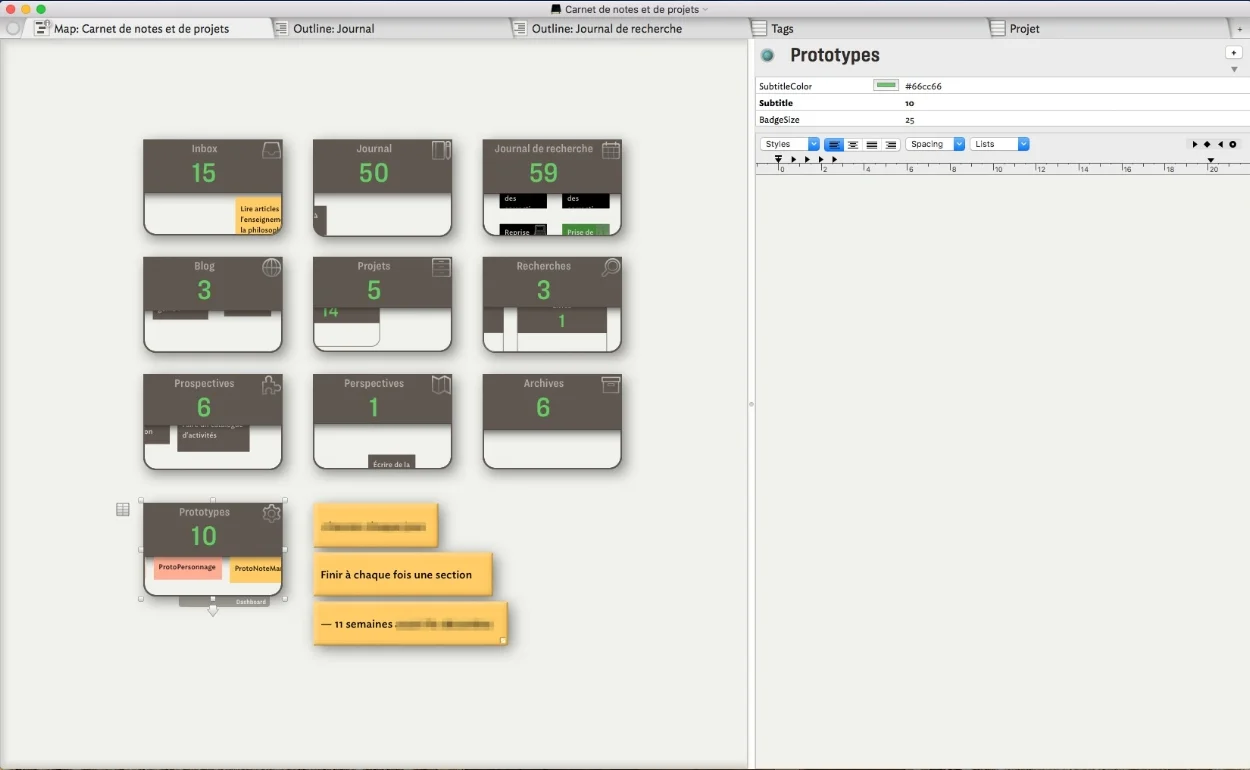Select the Archives container note
Screen dimensions: 1250x770
click(x=552, y=421)
